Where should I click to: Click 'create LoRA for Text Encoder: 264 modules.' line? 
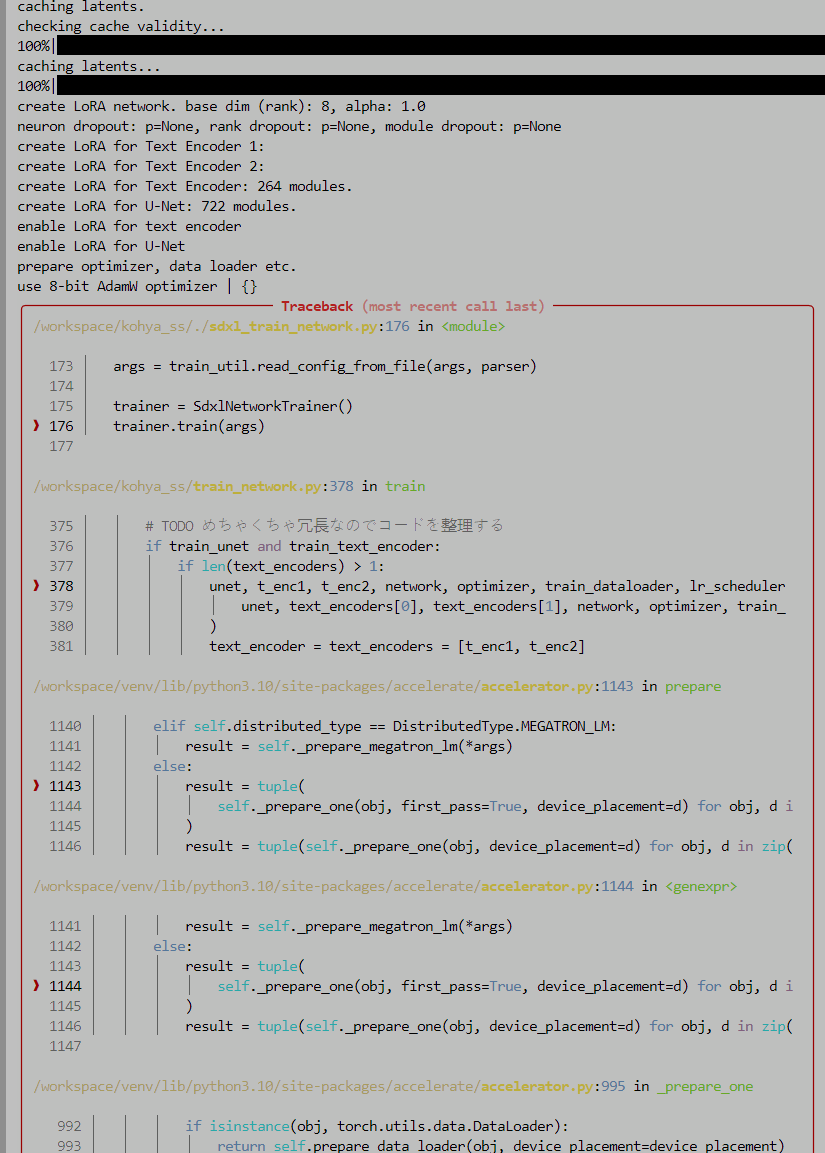(x=185, y=186)
